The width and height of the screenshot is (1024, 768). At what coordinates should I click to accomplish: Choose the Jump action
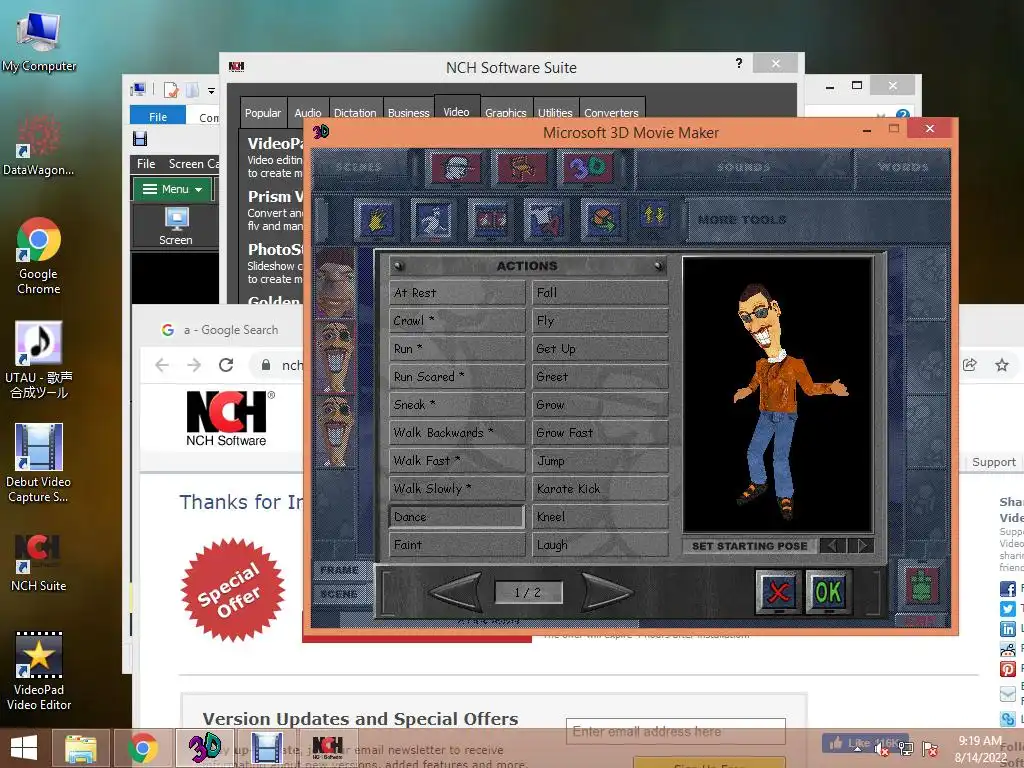click(600, 461)
